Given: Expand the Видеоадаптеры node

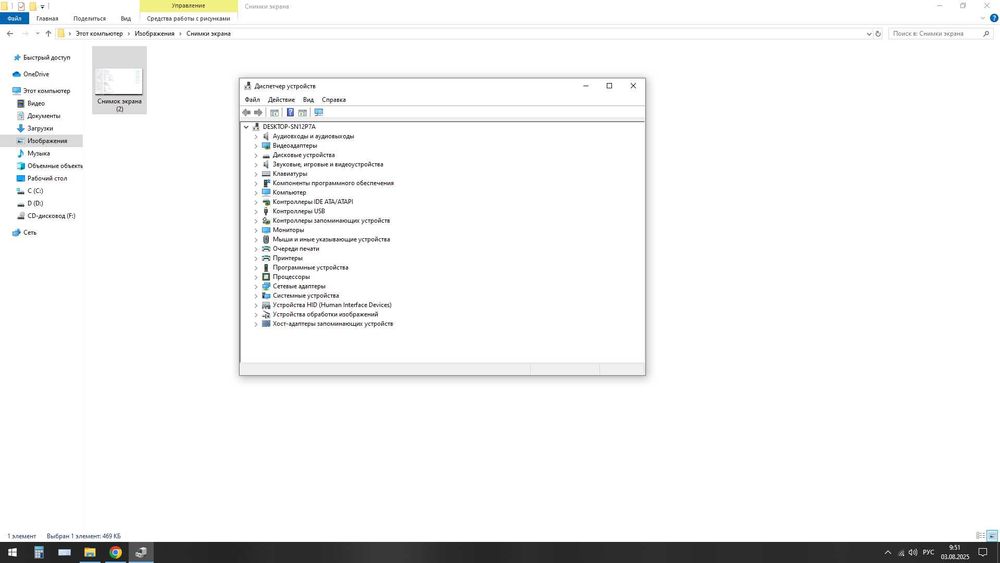Looking at the screenshot, I should 256,146.
